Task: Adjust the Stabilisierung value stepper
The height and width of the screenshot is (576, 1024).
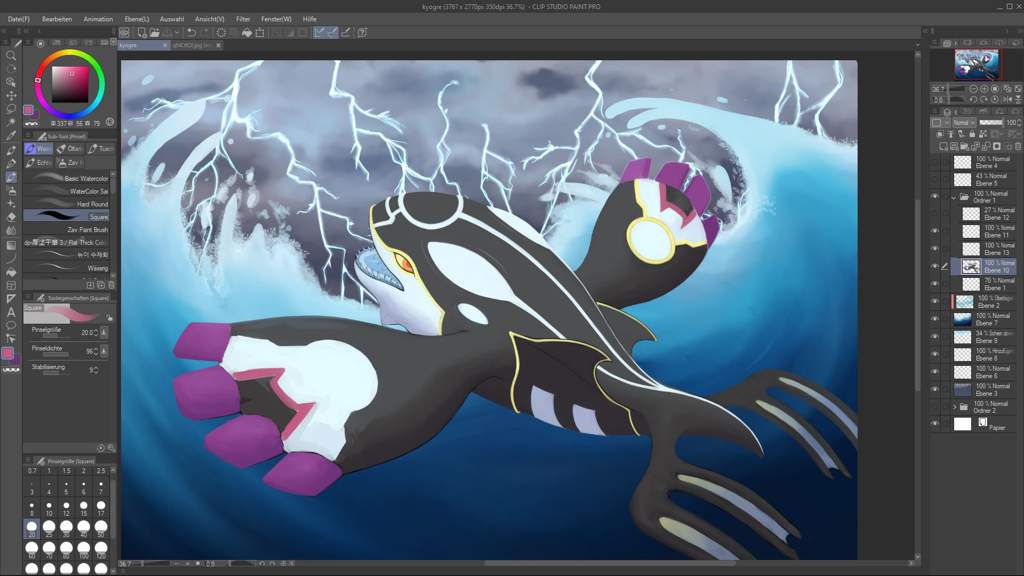Action: (96, 370)
